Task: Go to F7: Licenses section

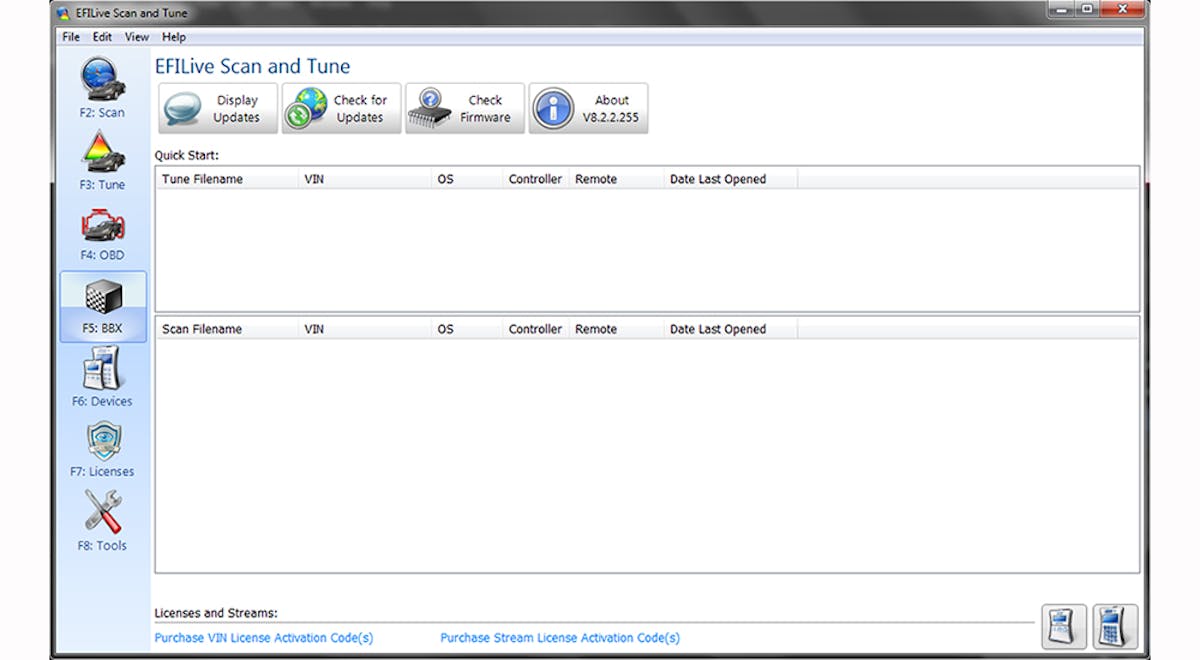Action: (x=102, y=448)
